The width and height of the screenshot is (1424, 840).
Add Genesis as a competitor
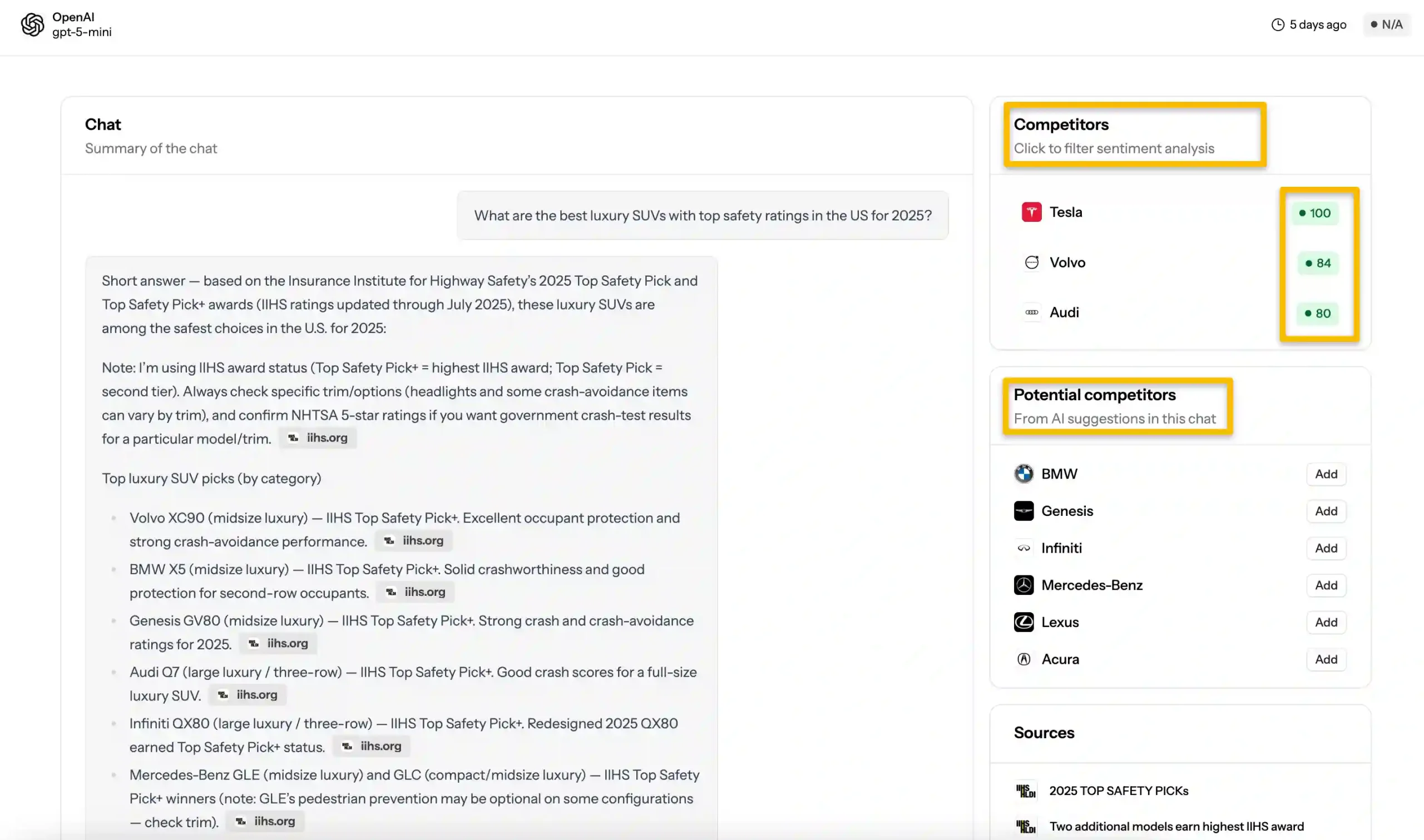(1326, 511)
